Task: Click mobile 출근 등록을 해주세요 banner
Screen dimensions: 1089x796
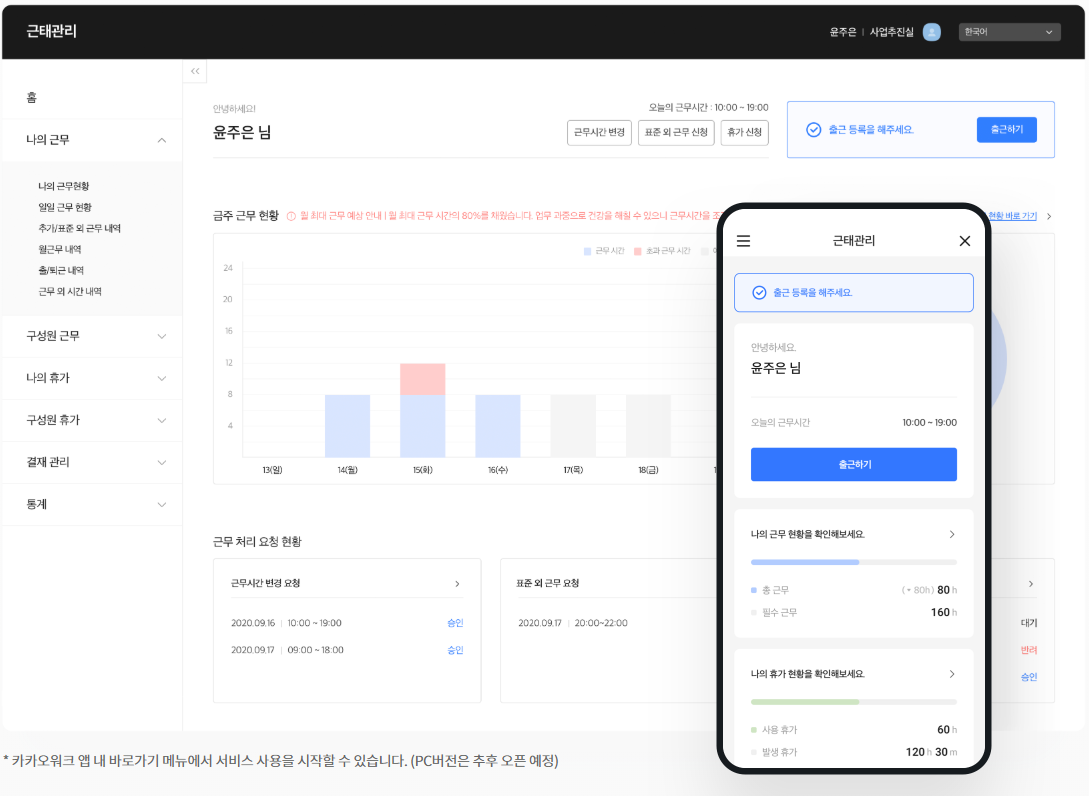Action: pos(854,292)
